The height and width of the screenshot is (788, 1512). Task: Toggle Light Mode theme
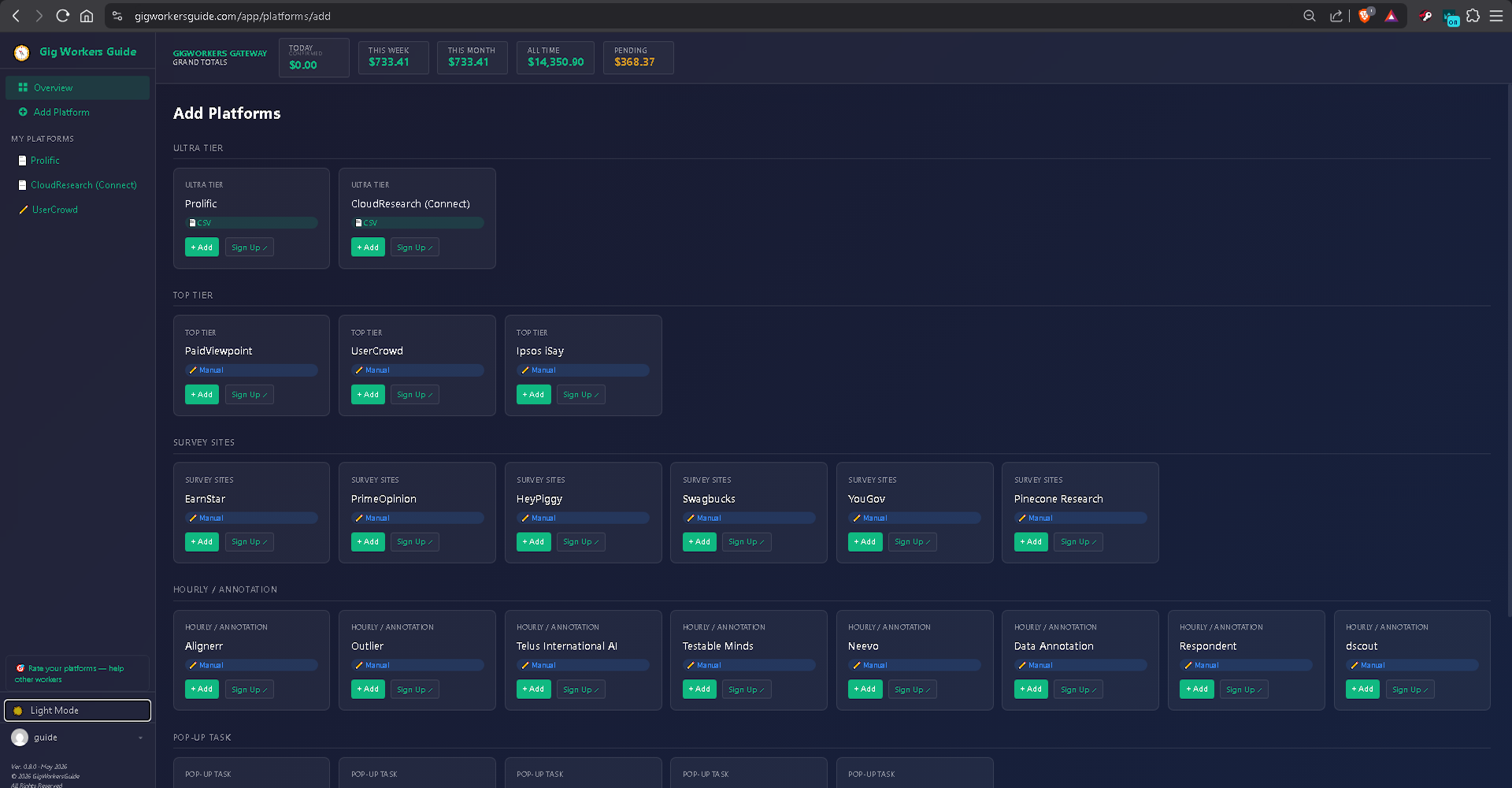(77, 711)
